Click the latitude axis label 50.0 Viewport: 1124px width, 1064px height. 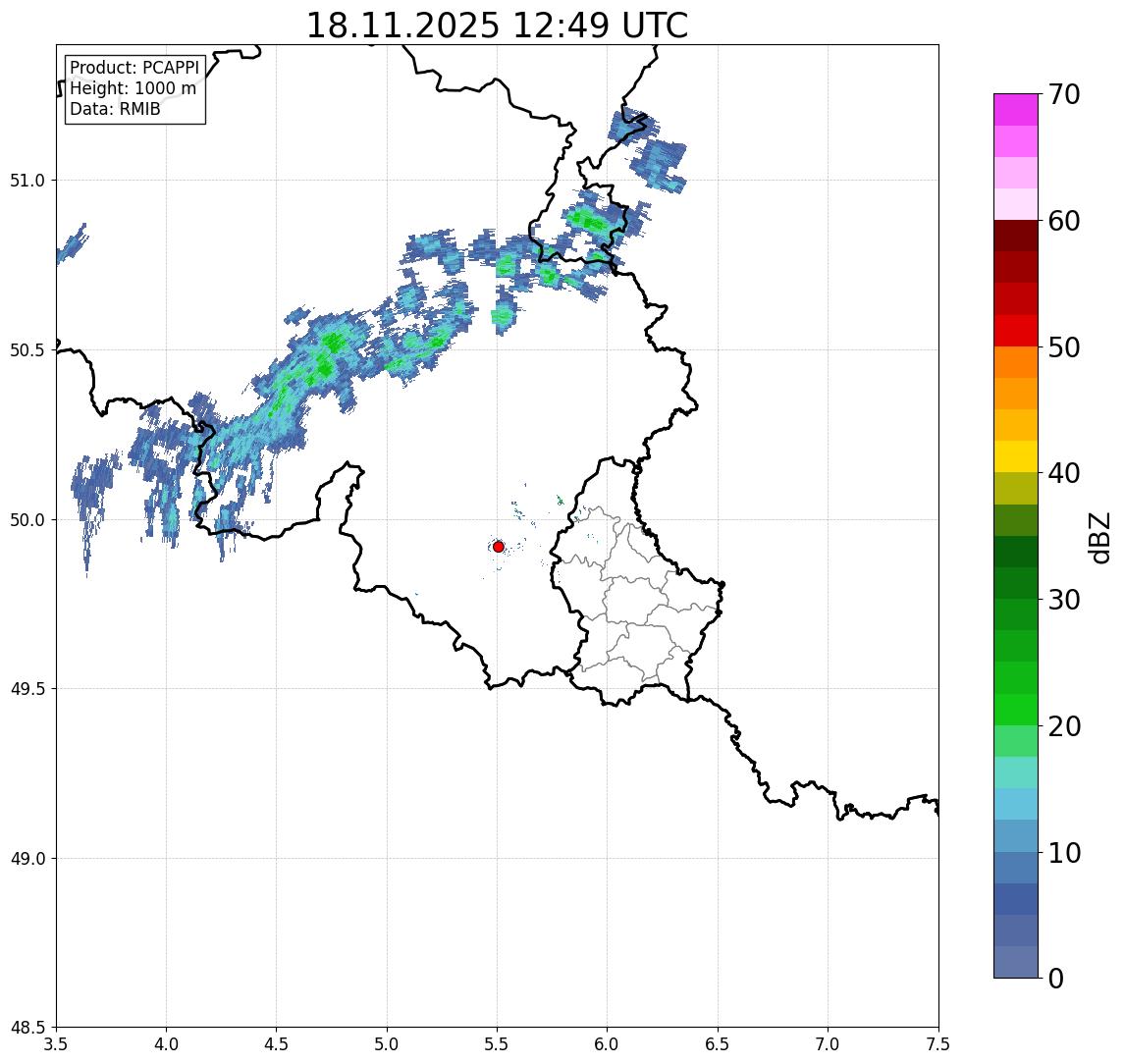(x=27, y=520)
